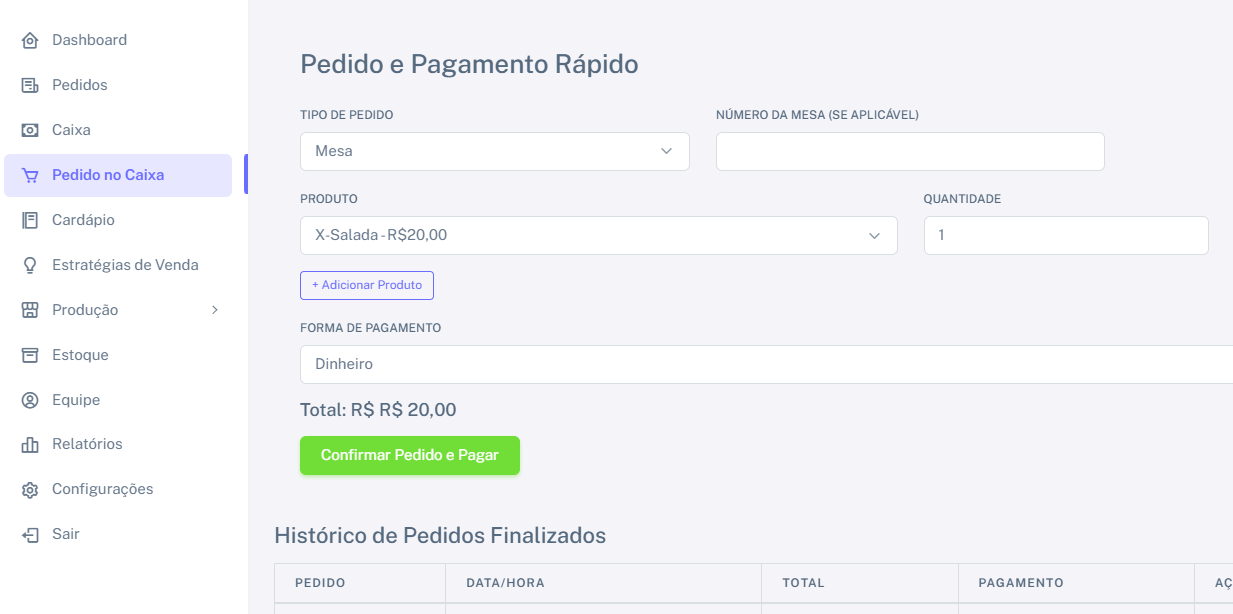Click the Adicionar Produto button

point(367,285)
